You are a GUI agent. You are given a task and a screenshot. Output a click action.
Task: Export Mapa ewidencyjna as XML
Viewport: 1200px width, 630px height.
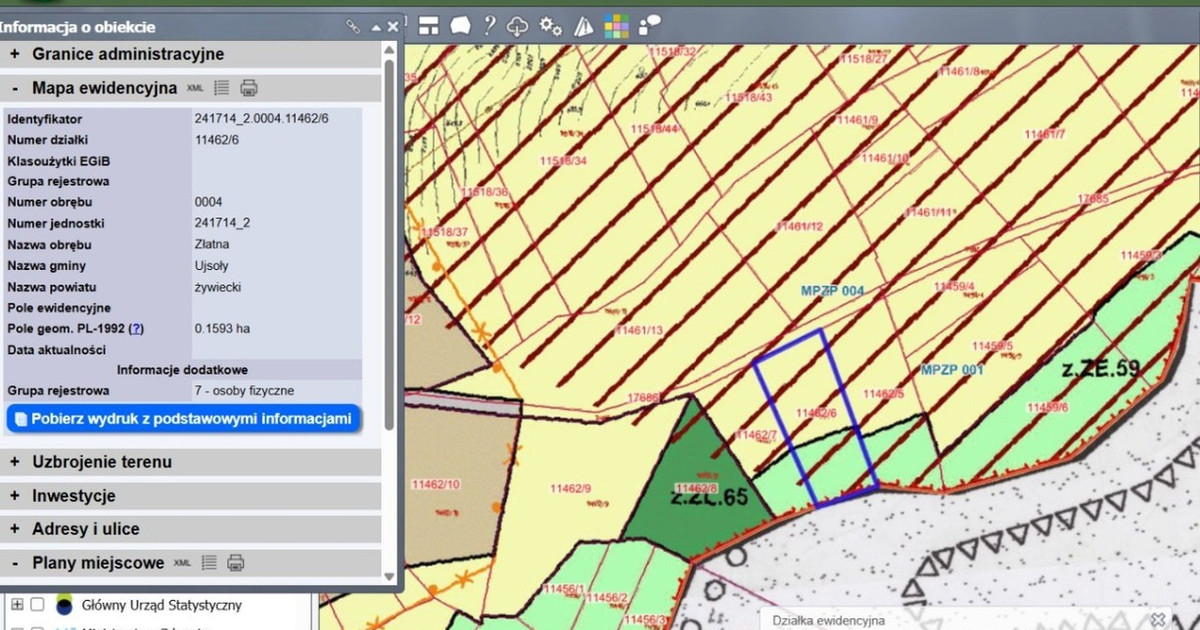pyautogui.click(x=195, y=88)
